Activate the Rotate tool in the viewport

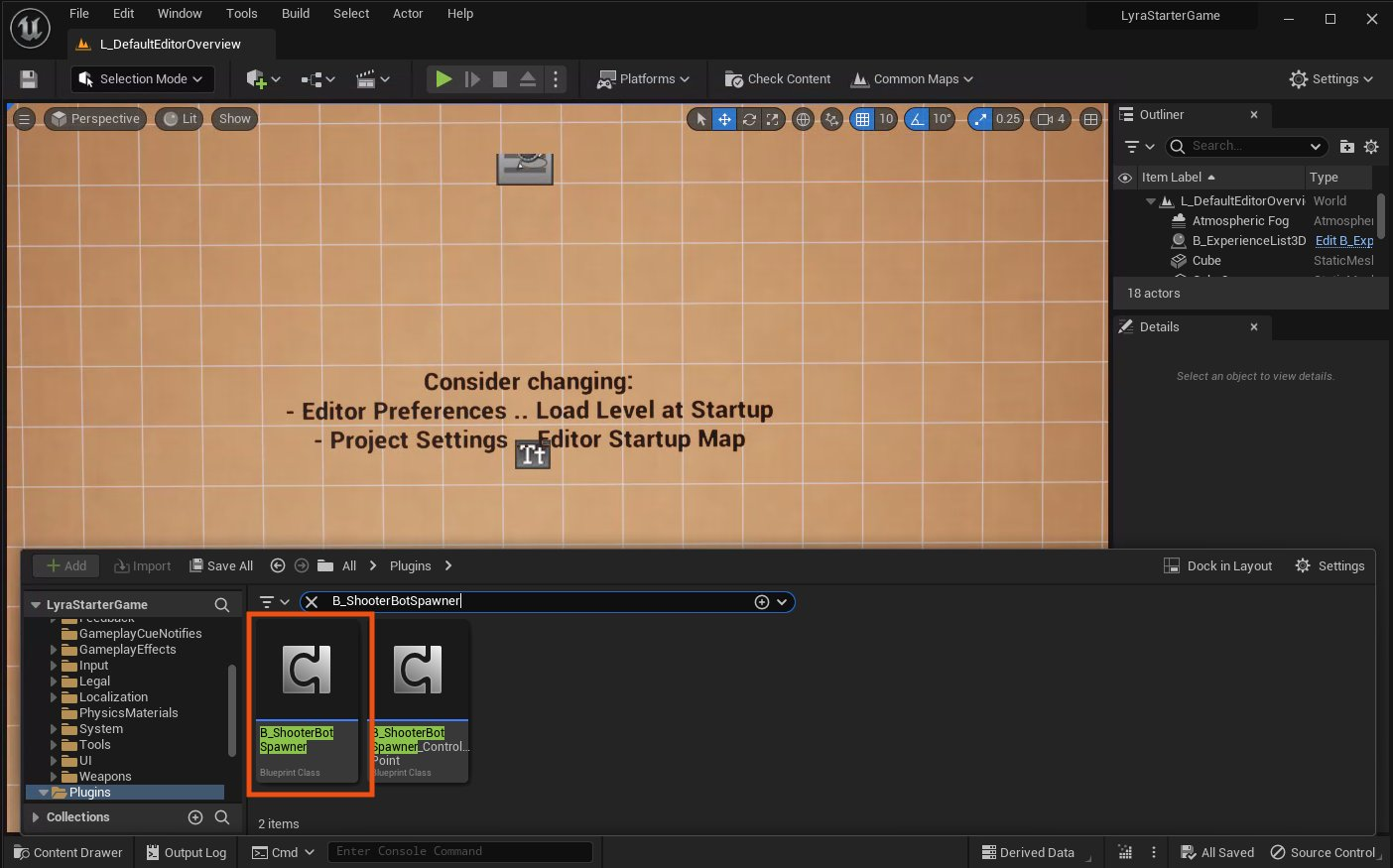[749, 119]
